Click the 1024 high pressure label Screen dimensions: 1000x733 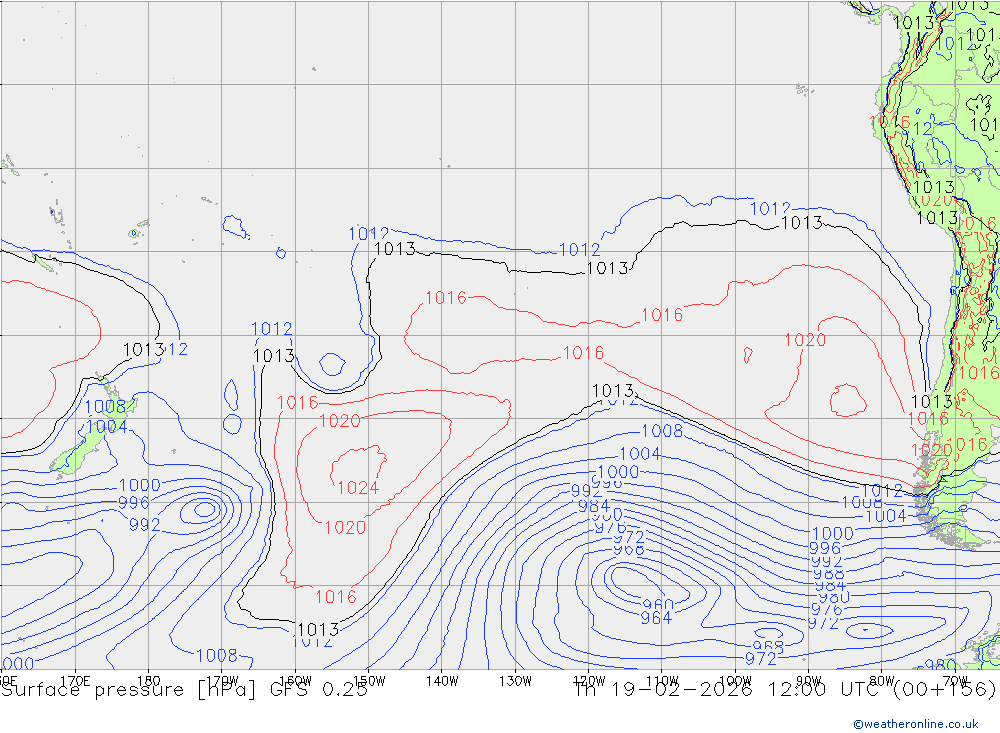pos(358,488)
